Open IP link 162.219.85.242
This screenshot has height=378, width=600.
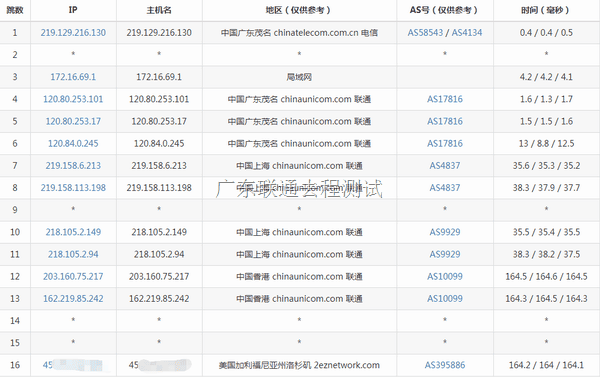[x=73, y=299]
